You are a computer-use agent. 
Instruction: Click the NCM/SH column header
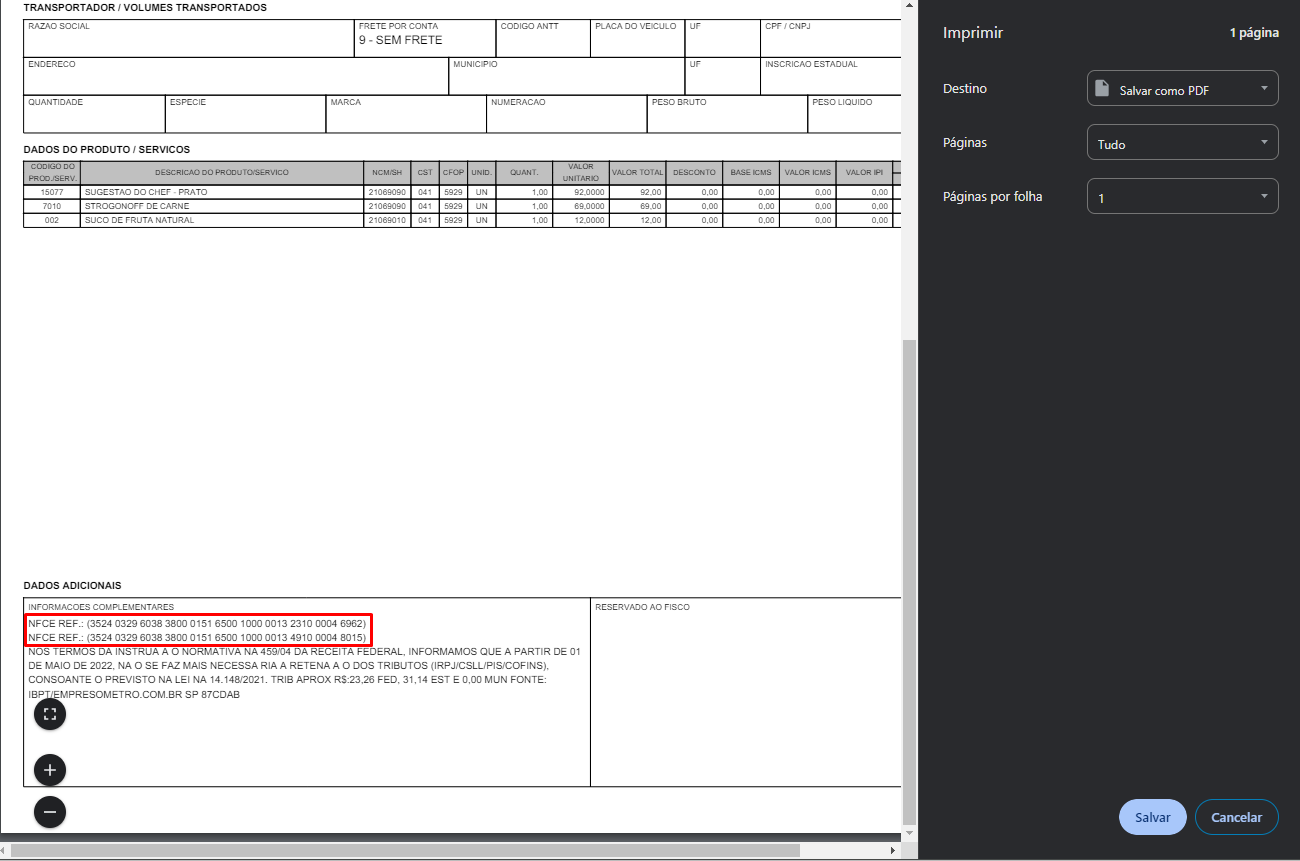[x=387, y=172]
